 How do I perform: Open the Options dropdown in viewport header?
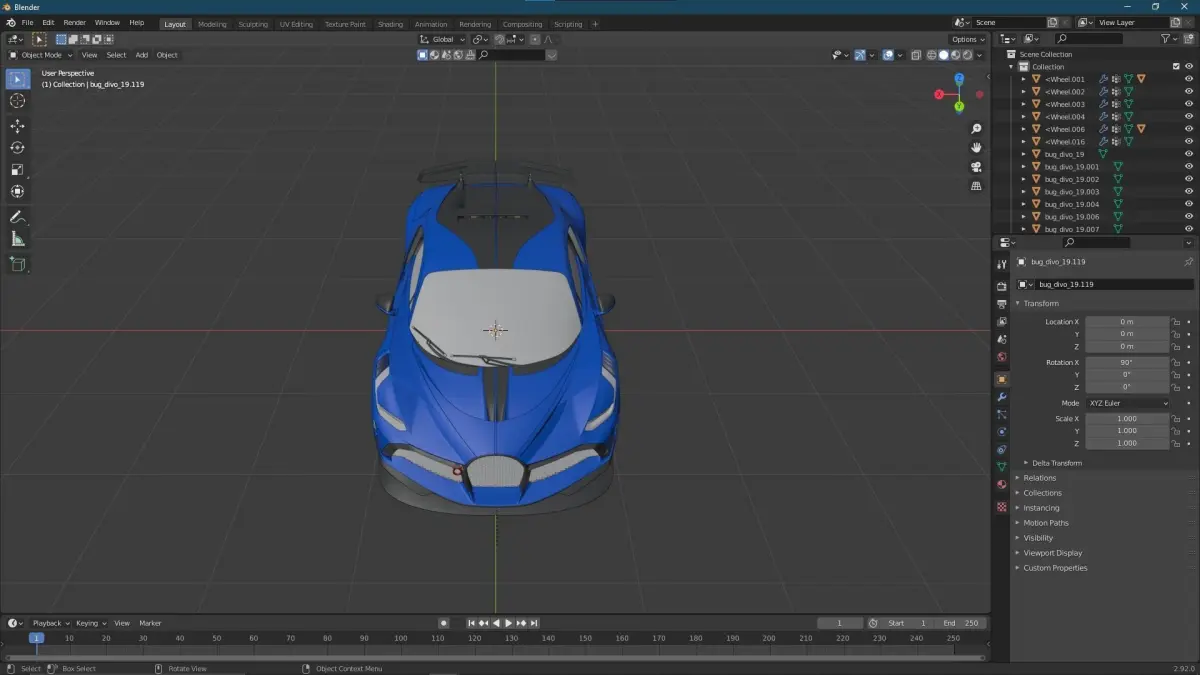(969, 39)
